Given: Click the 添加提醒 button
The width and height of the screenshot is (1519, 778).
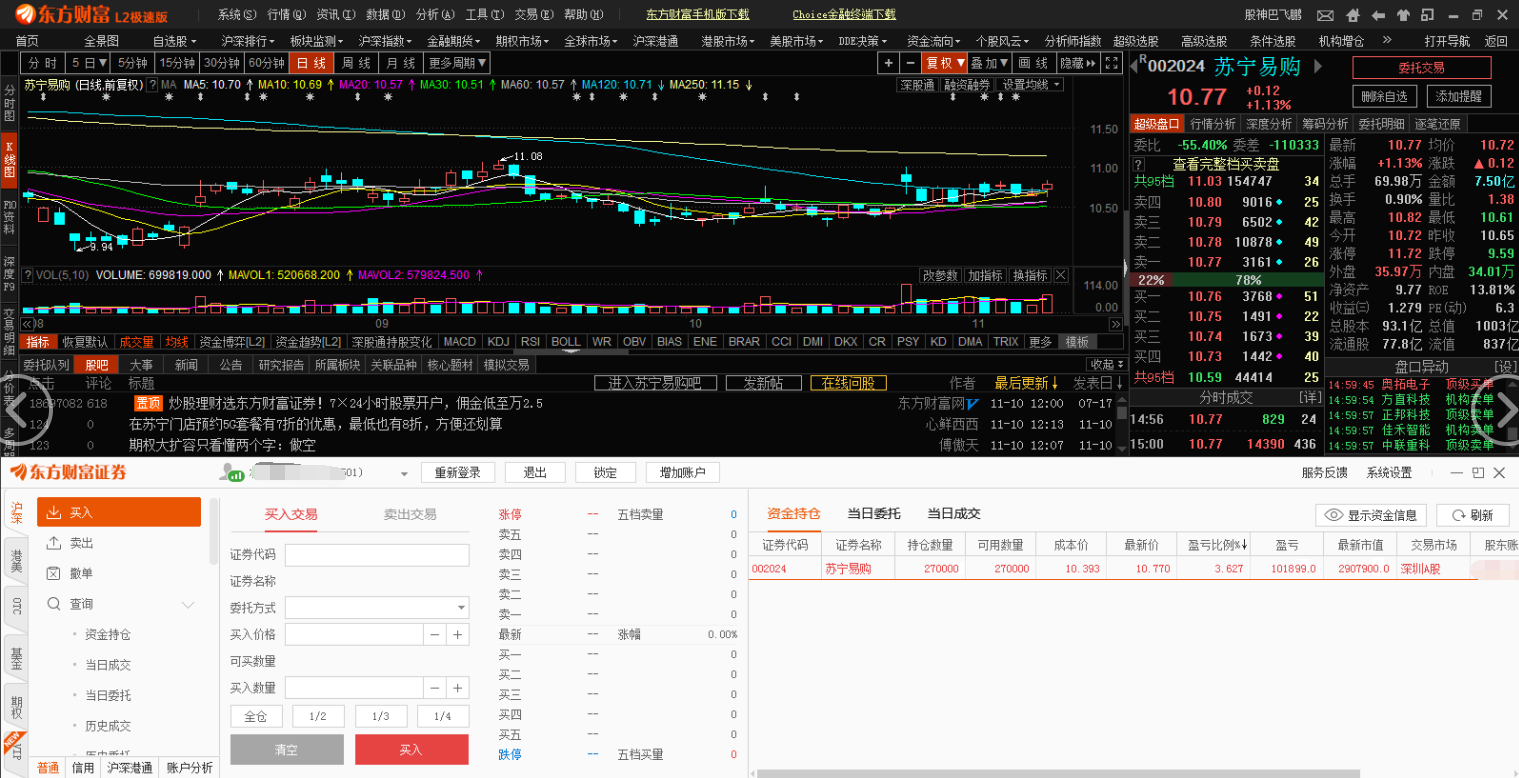Looking at the screenshot, I should coord(1458,97).
